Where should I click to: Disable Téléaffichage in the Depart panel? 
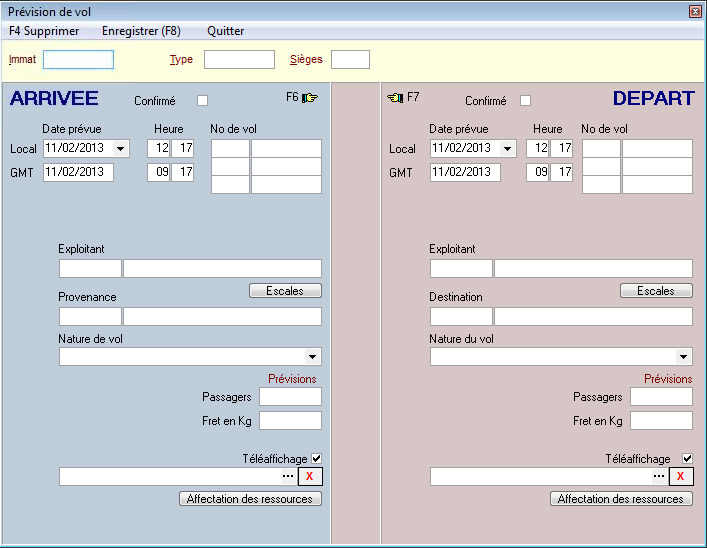coord(687,458)
